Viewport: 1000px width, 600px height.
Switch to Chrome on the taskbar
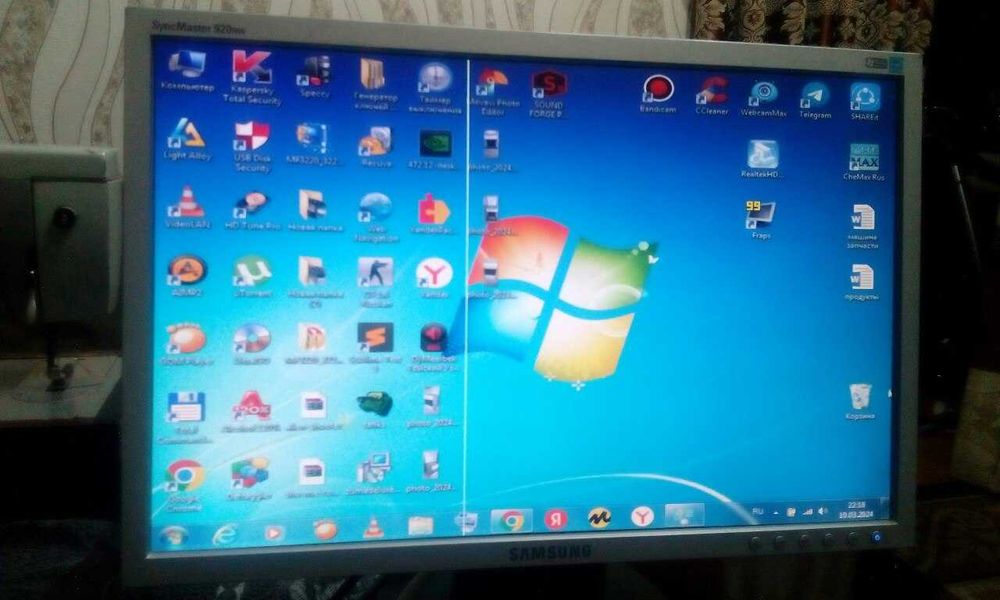coord(511,522)
